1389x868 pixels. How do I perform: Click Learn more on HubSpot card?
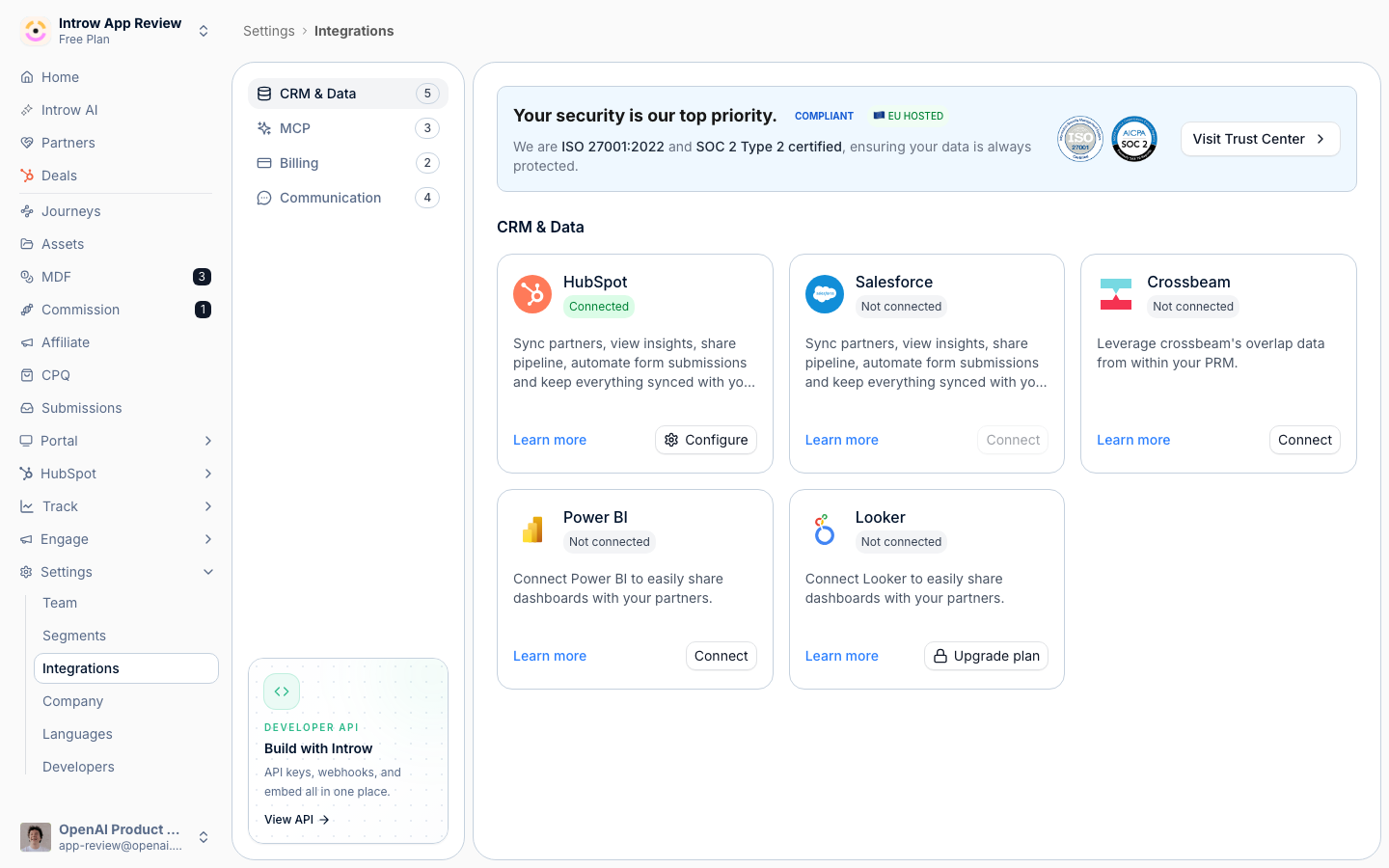(x=550, y=440)
